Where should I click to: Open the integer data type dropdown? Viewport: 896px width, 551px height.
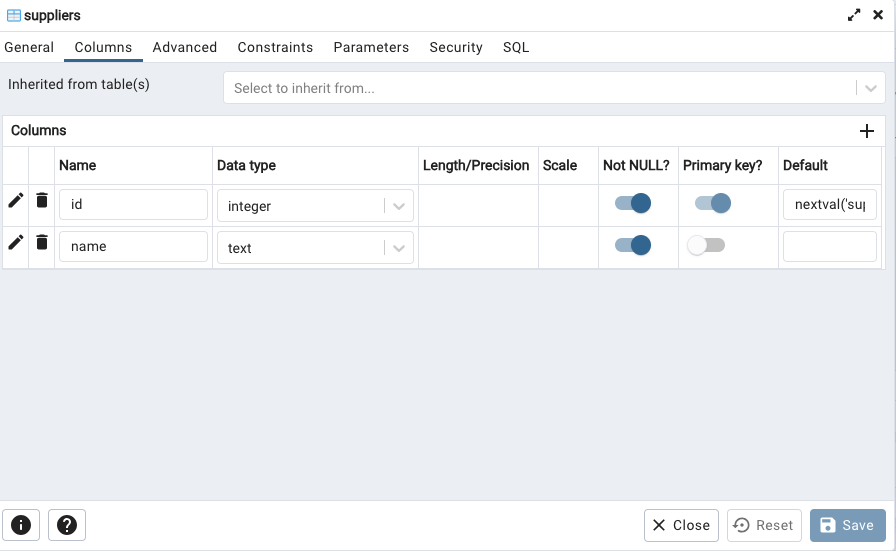point(399,206)
